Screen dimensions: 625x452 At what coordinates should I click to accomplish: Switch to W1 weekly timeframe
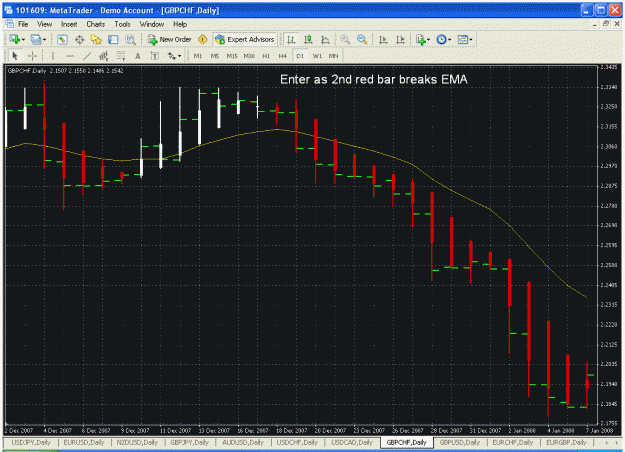(x=317, y=56)
